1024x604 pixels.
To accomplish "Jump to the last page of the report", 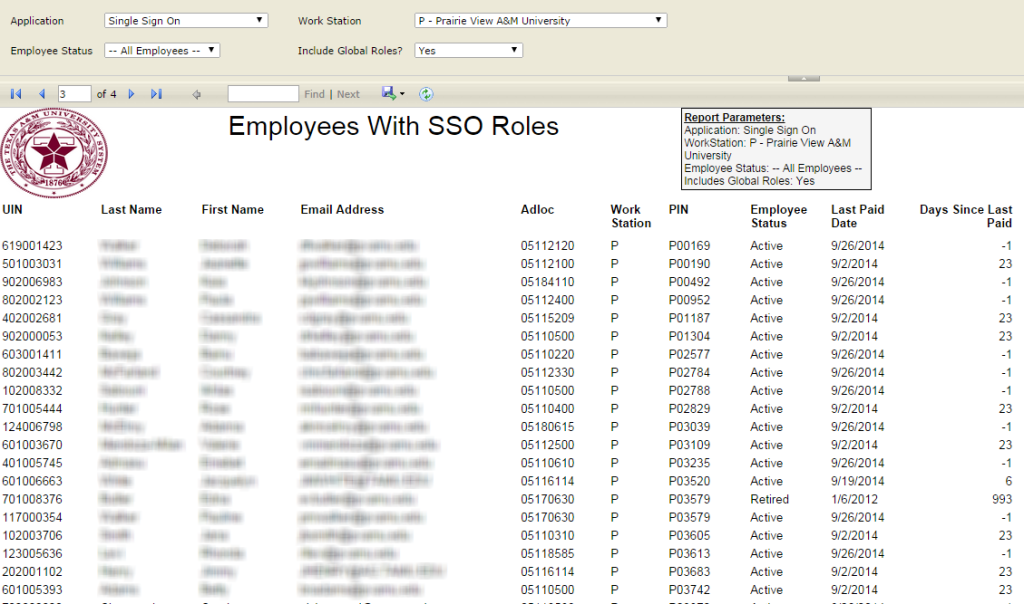I will click(x=156, y=93).
